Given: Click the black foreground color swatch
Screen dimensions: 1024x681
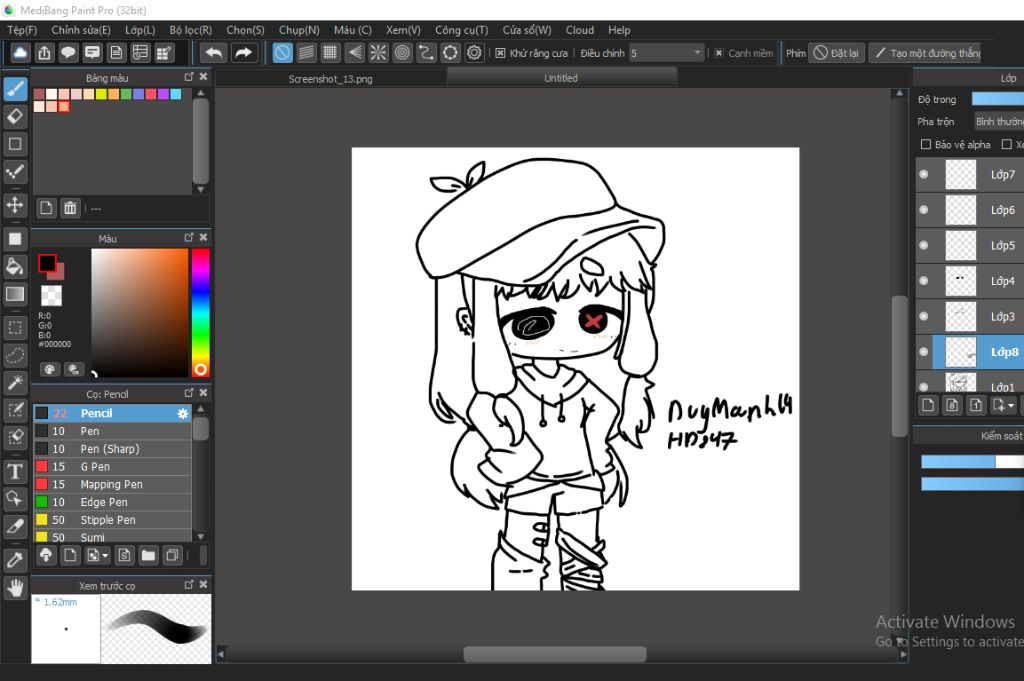Looking at the screenshot, I should point(46,263).
